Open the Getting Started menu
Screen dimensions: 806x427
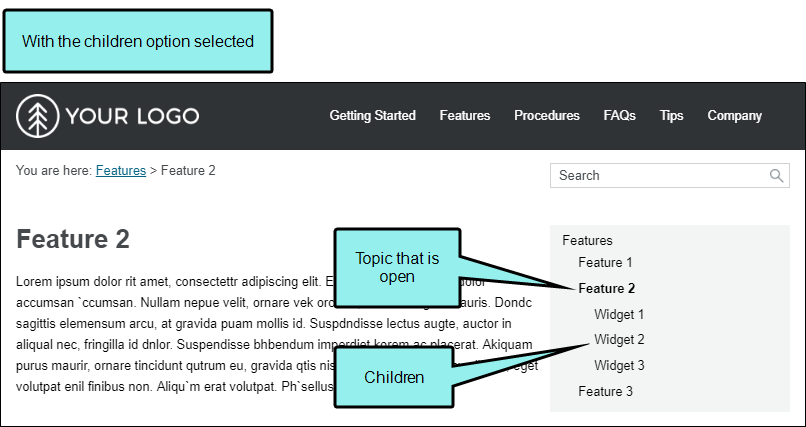tap(373, 116)
